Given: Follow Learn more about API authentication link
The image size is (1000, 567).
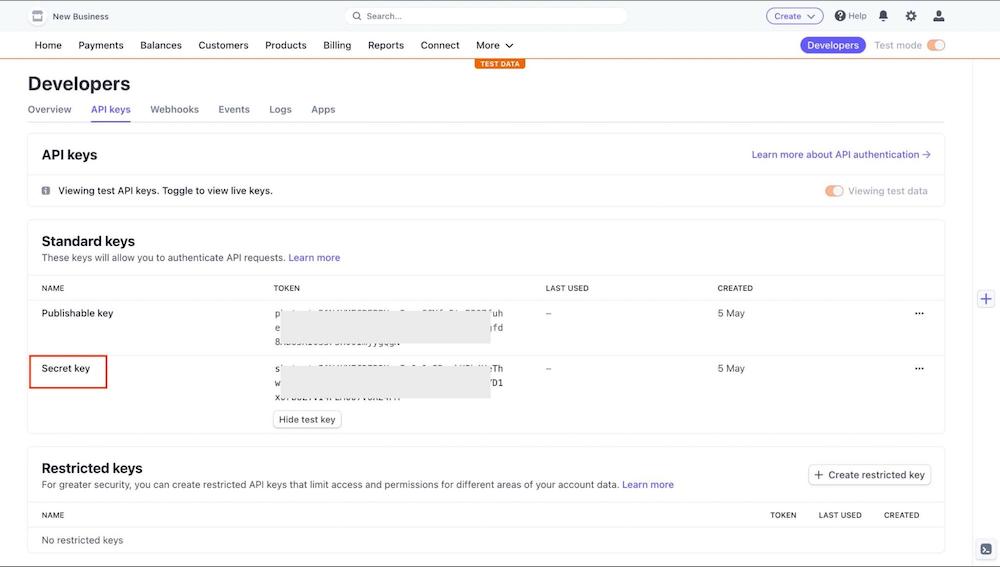Looking at the screenshot, I should [x=840, y=155].
